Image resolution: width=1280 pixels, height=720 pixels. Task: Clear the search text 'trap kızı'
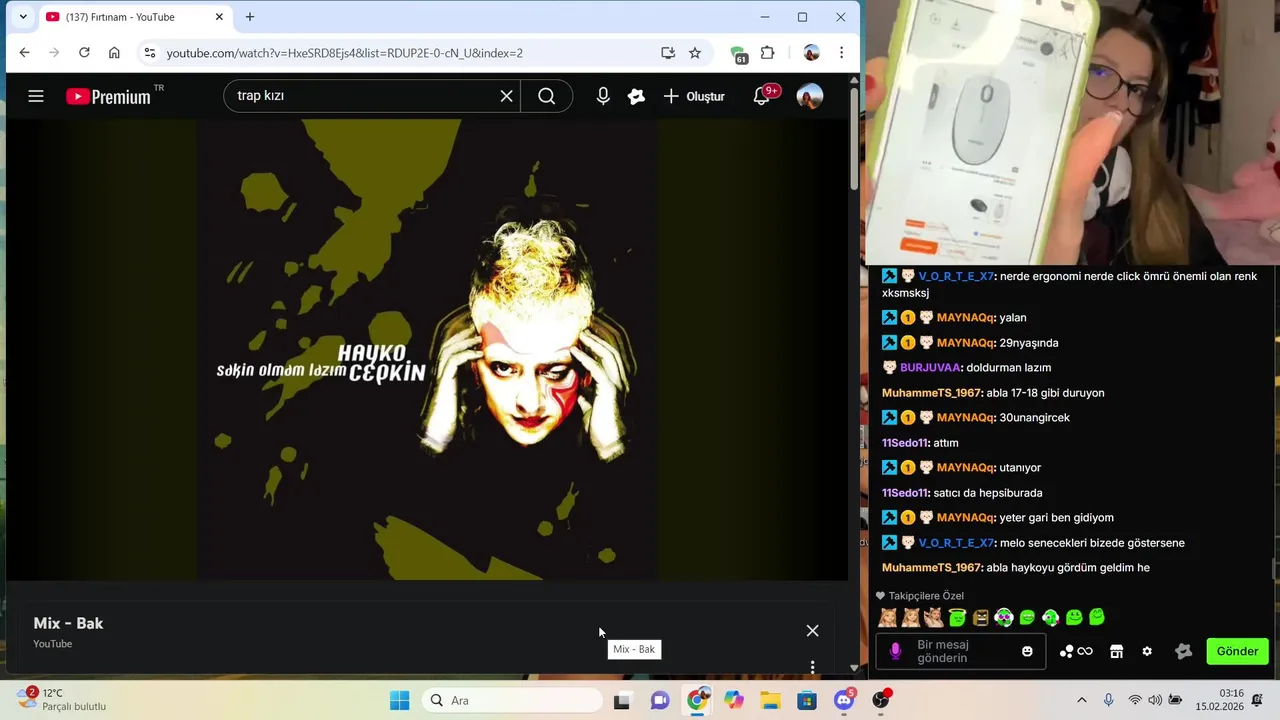point(507,96)
